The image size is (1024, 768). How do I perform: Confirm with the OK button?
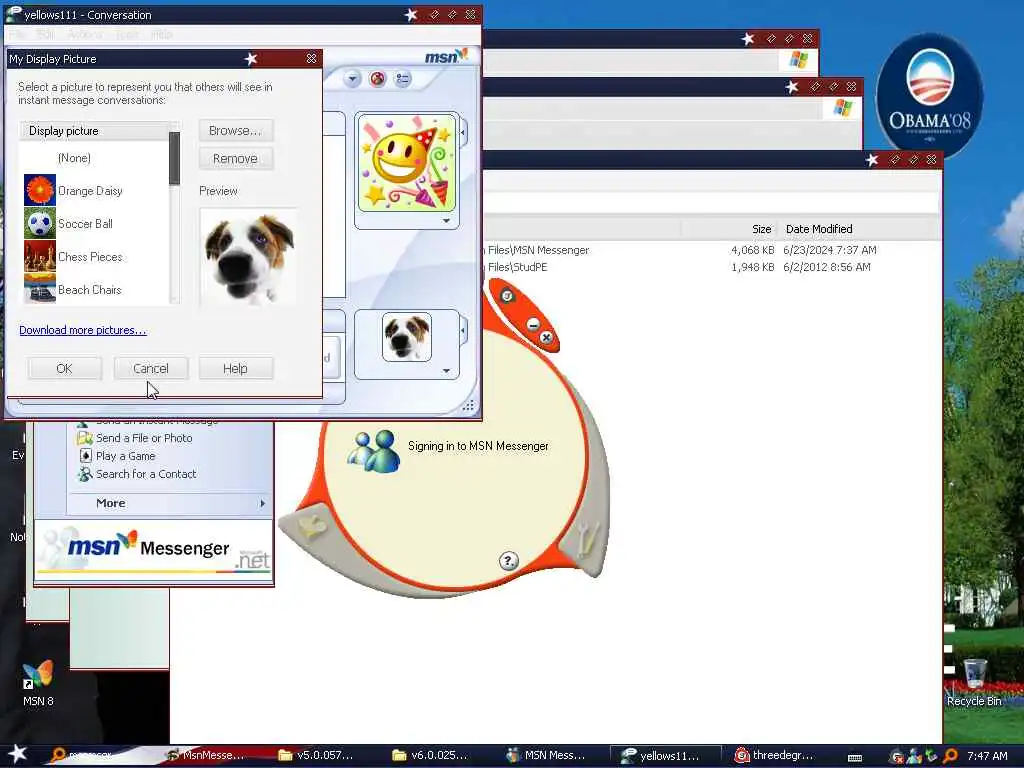(x=65, y=368)
